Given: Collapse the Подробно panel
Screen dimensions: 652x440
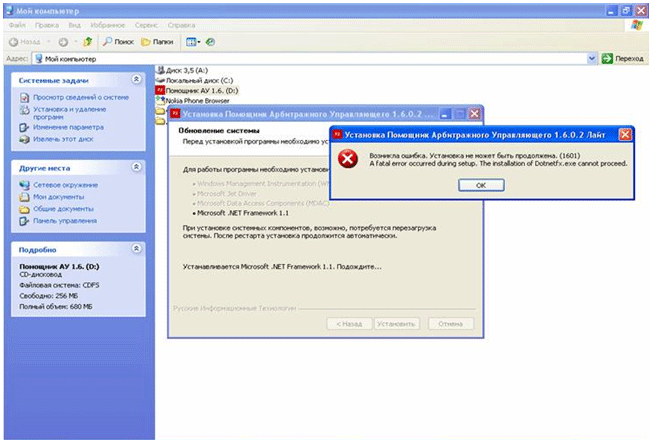Looking at the screenshot, I should [136, 248].
